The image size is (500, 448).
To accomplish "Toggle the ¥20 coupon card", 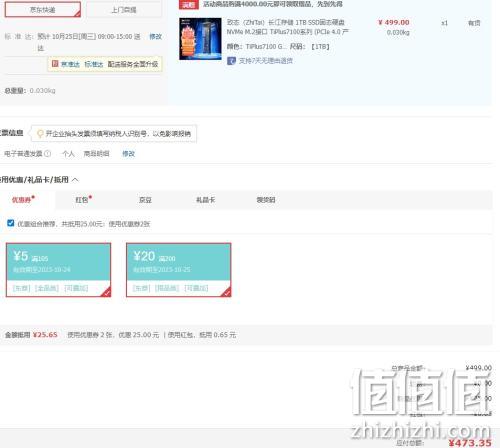I will tap(179, 270).
